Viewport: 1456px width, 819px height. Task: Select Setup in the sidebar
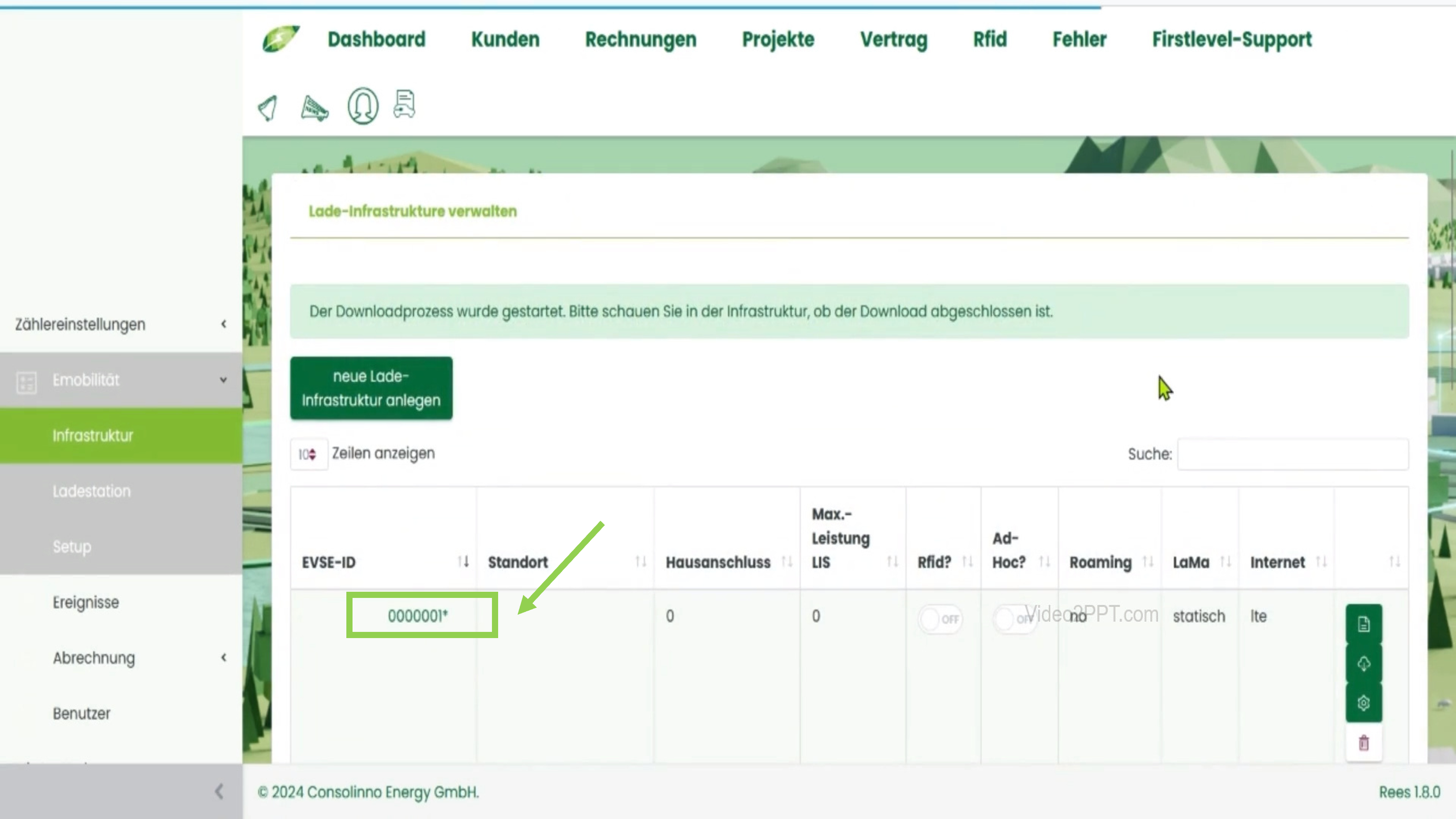coord(121,547)
